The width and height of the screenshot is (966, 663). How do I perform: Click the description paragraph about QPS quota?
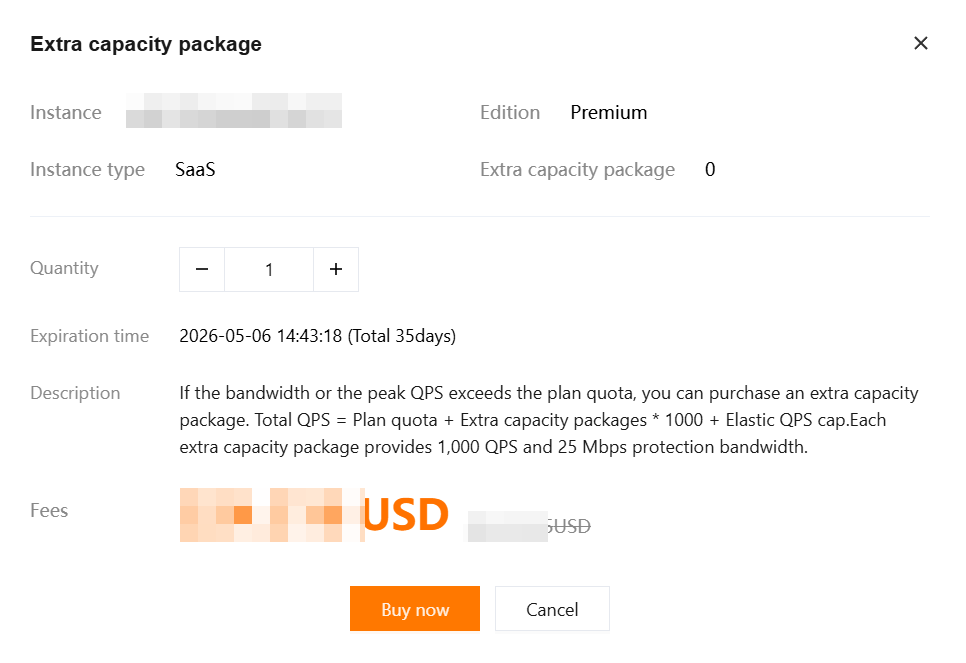point(548,420)
